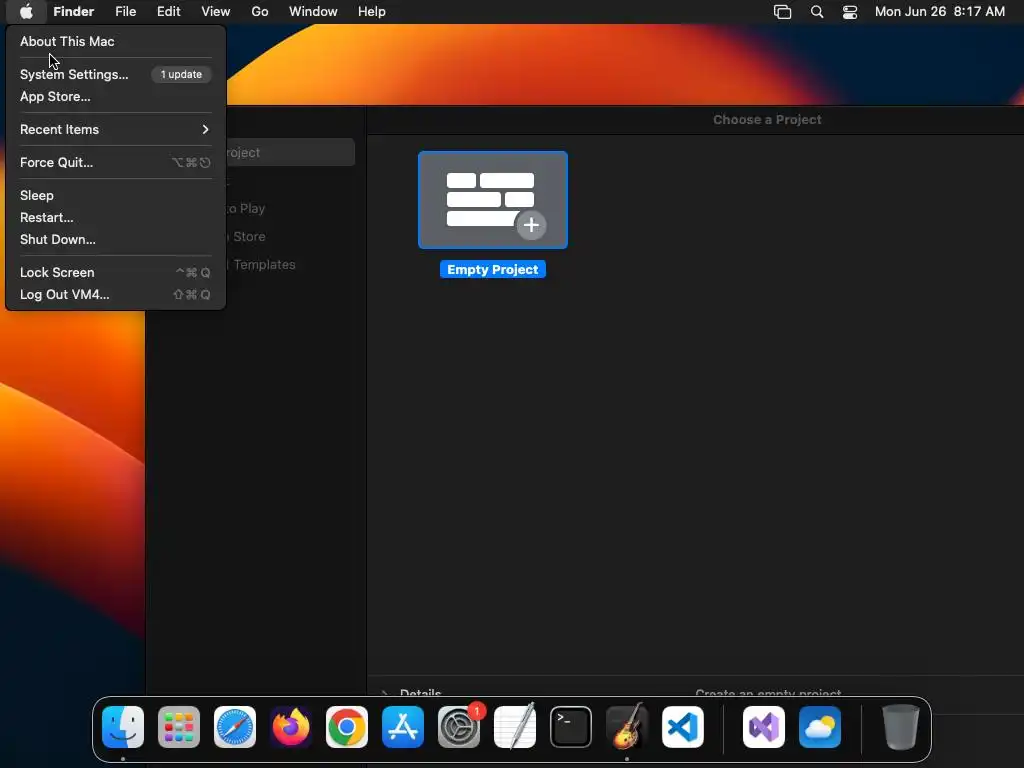The image size is (1024, 768).
Task: Open Spotlight search icon
Action: pyautogui.click(x=816, y=12)
